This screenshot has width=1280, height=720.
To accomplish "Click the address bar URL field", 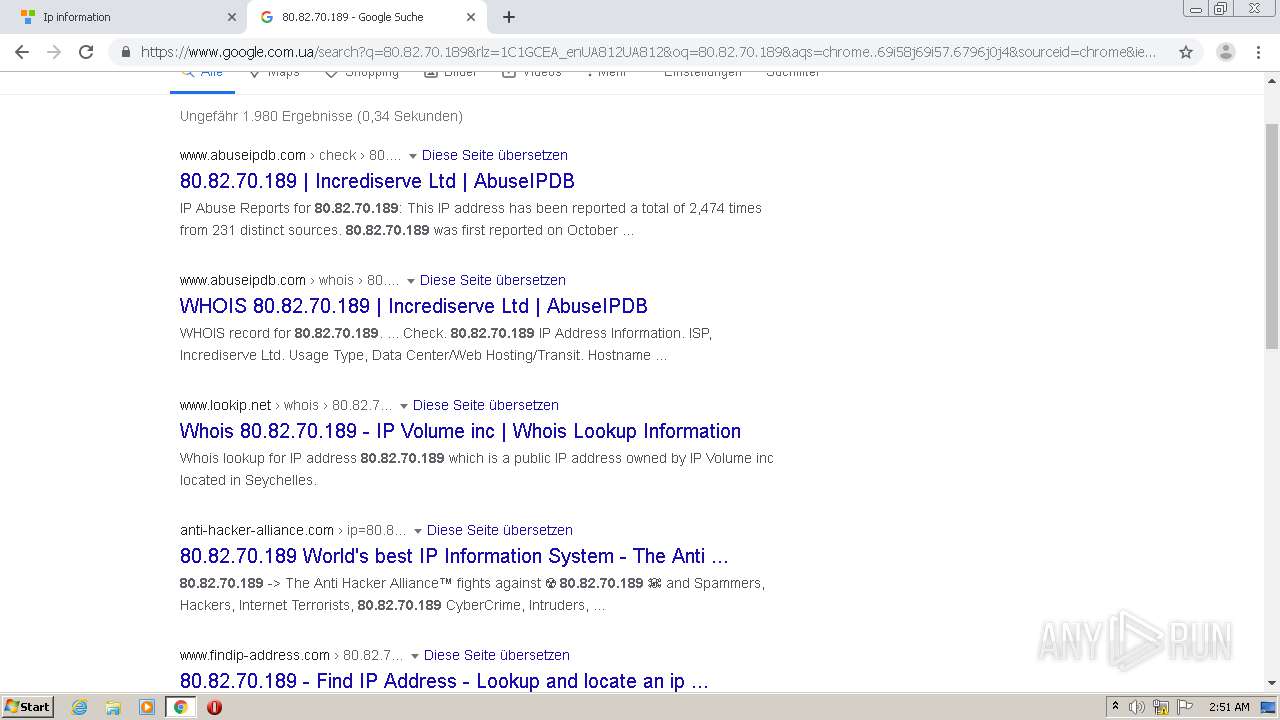I will 648,52.
